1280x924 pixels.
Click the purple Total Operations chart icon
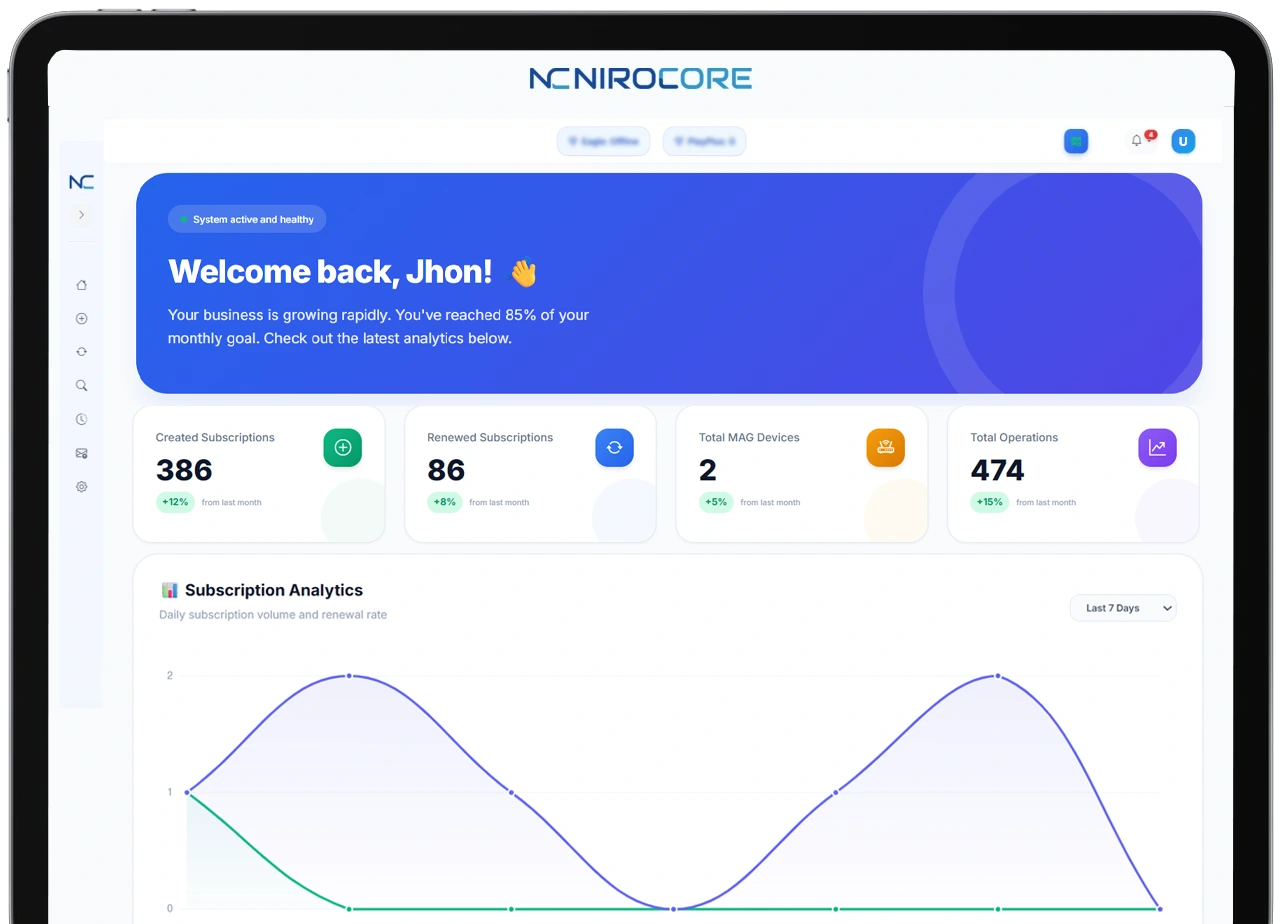pos(1157,448)
